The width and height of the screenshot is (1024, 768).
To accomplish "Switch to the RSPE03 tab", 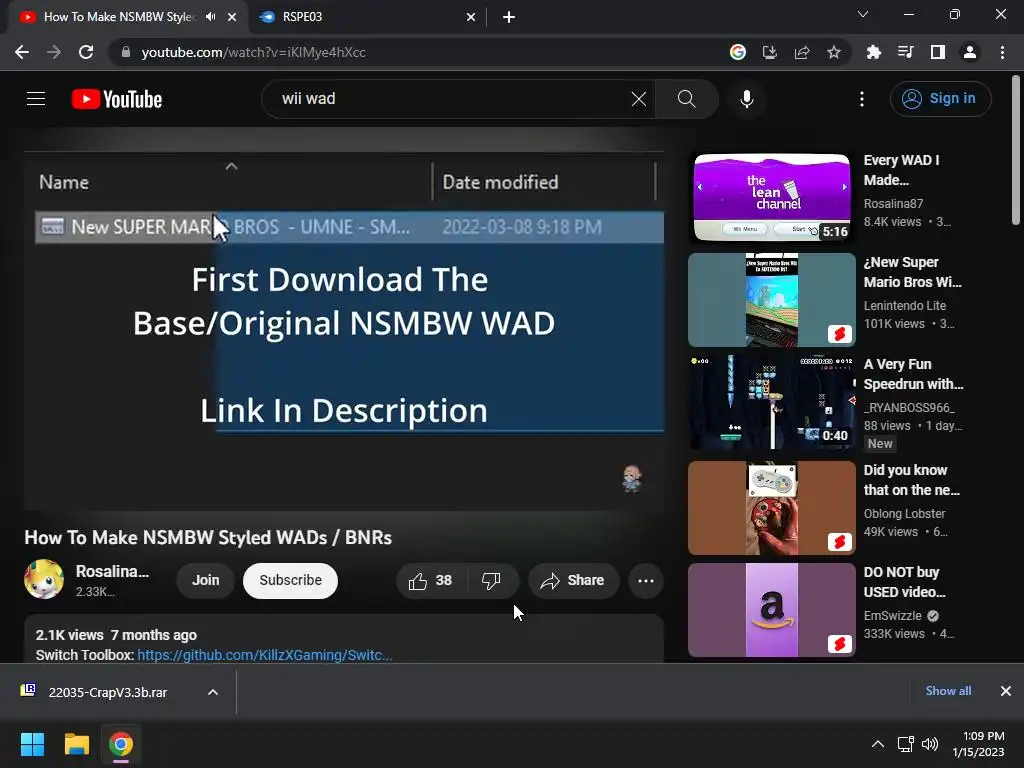I will 368,17.
